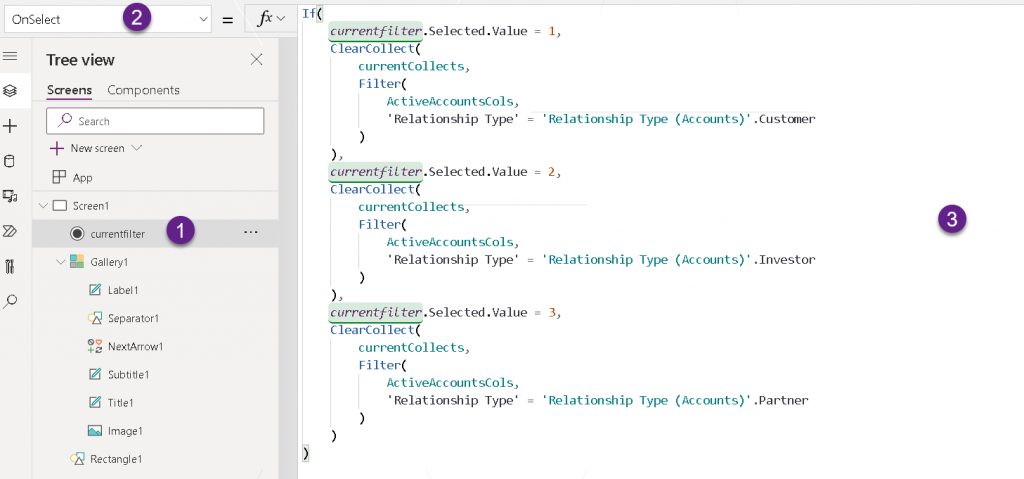Open the Insert plus icon in left rail
The height and width of the screenshot is (479, 1024).
pyautogui.click(x=10, y=126)
